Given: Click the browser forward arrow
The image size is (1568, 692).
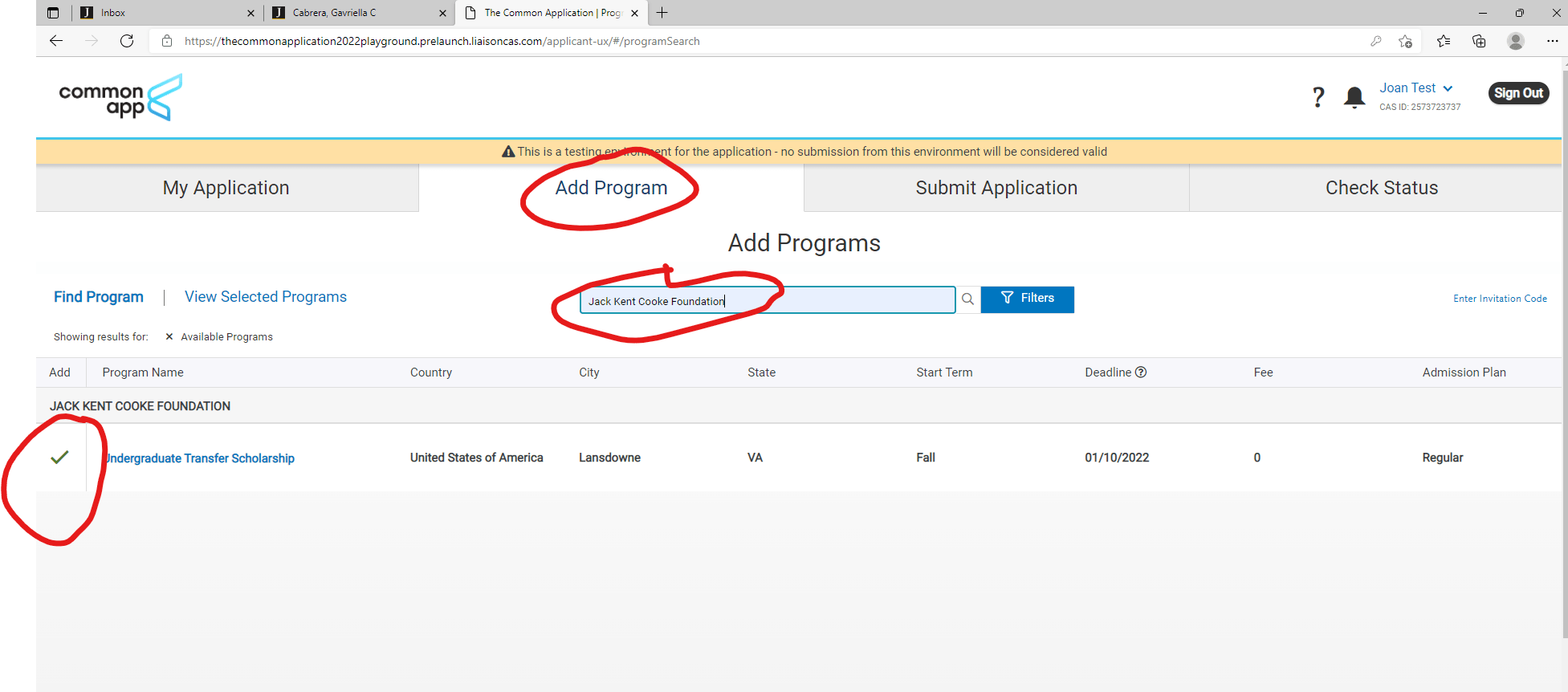Looking at the screenshot, I should (92, 41).
